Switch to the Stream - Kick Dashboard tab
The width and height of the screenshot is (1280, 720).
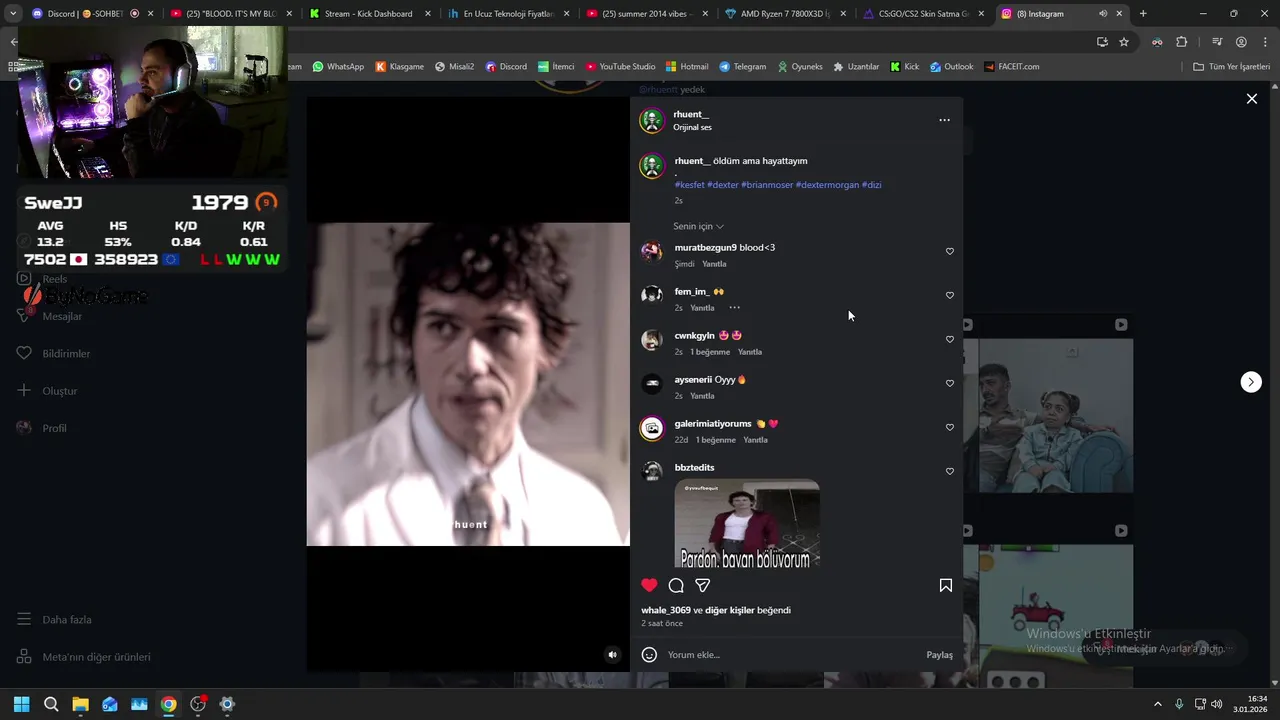coord(368,14)
